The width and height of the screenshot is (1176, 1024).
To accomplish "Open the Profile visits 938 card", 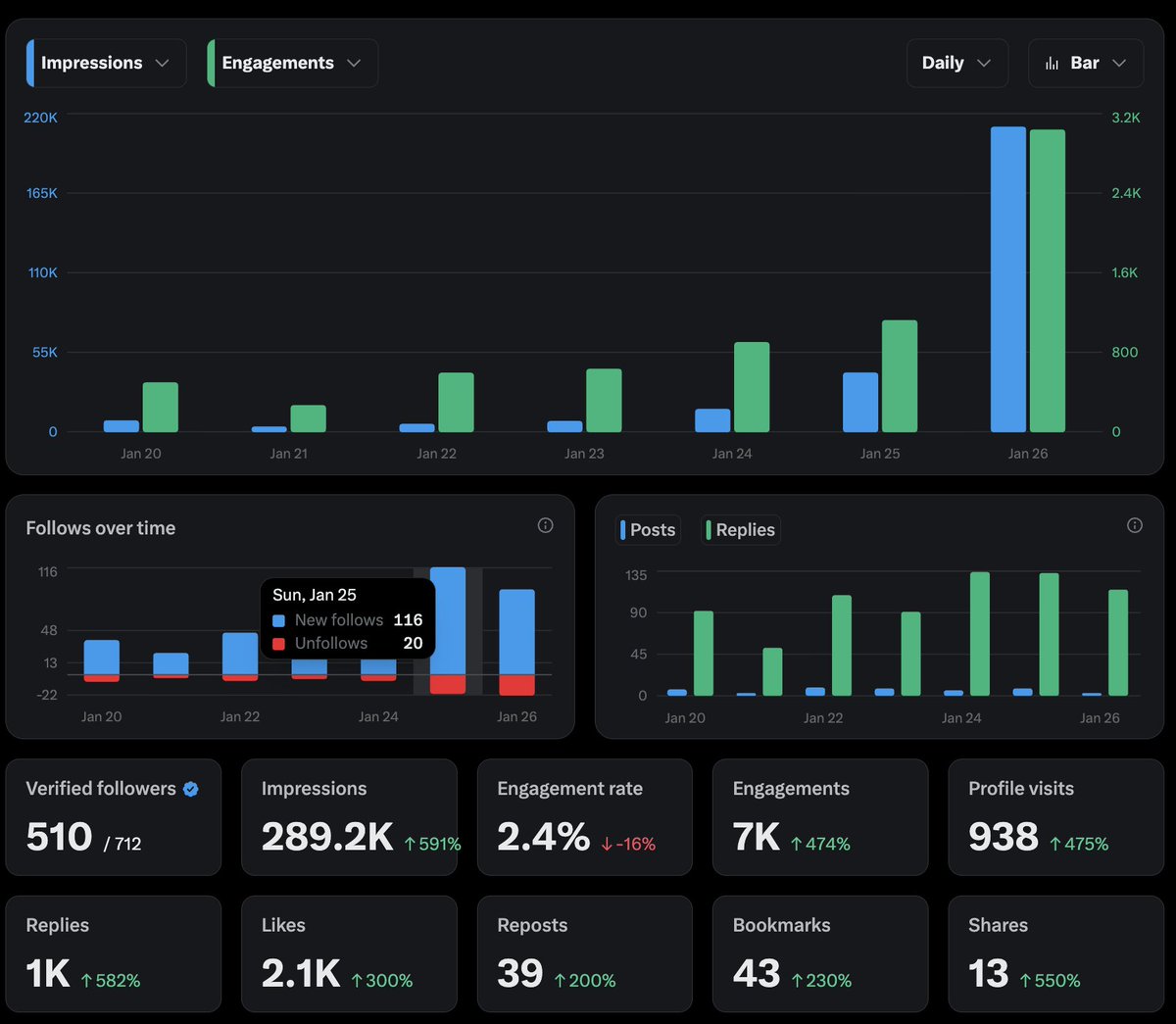I will (1056, 817).
